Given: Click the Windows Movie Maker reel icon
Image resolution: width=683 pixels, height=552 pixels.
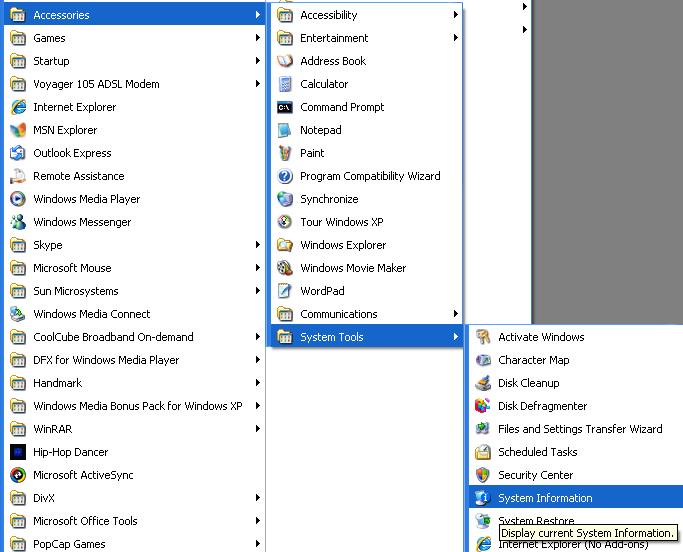Looking at the screenshot, I should coord(285,268).
